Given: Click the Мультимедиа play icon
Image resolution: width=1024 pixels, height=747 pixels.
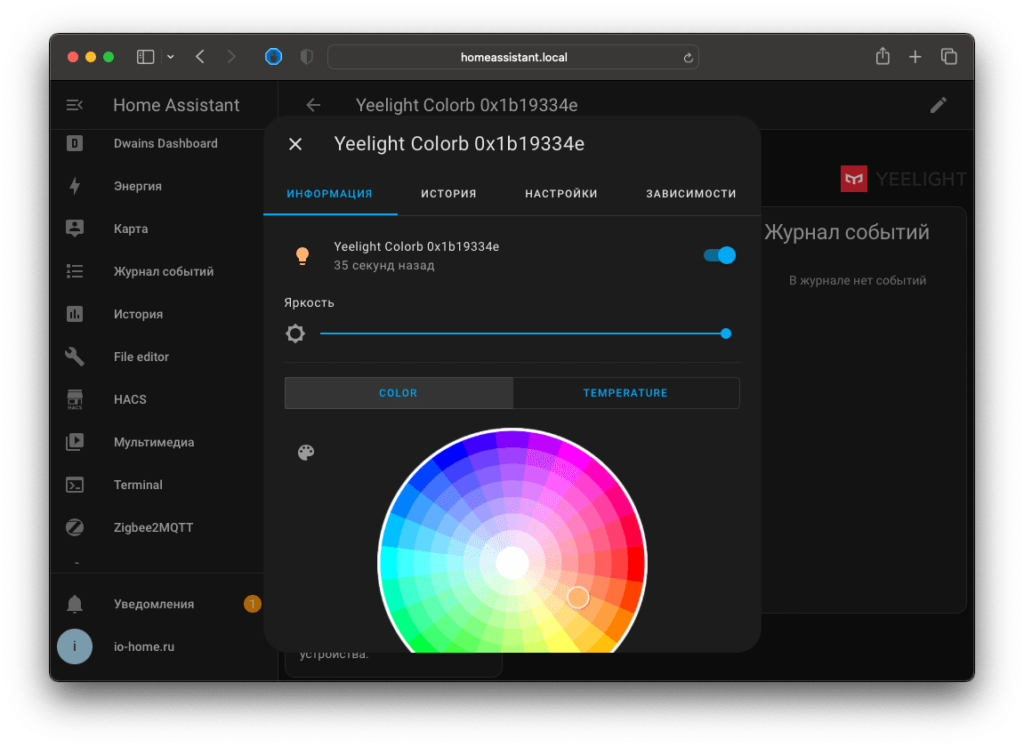Looking at the screenshot, I should 74,442.
